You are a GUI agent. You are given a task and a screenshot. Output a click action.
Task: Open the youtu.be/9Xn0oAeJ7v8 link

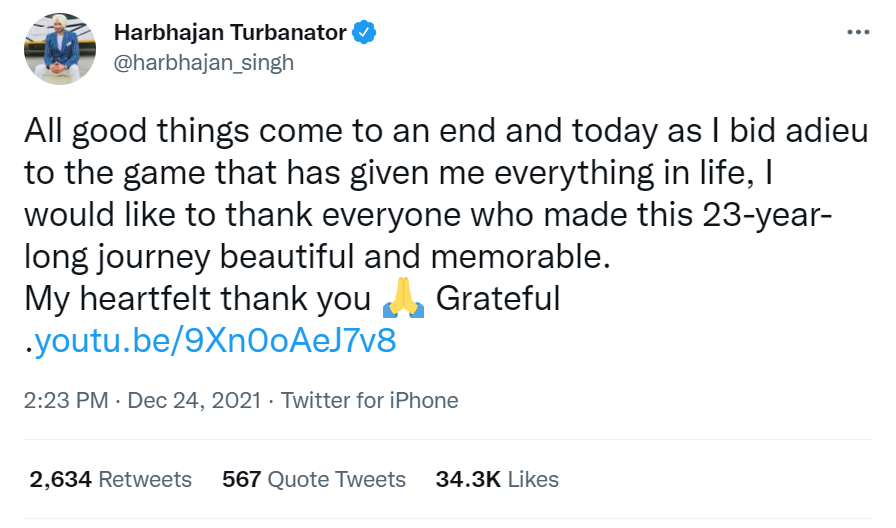click(x=215, y=341)
